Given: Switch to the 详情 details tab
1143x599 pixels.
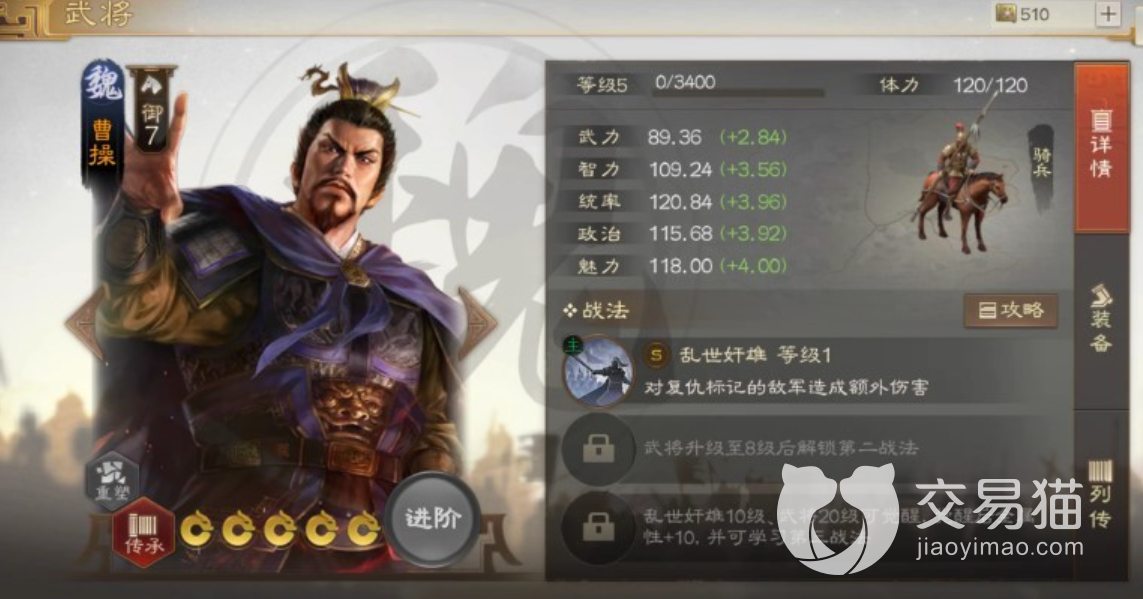Looking at the screenshot, I should point(1101,147).
